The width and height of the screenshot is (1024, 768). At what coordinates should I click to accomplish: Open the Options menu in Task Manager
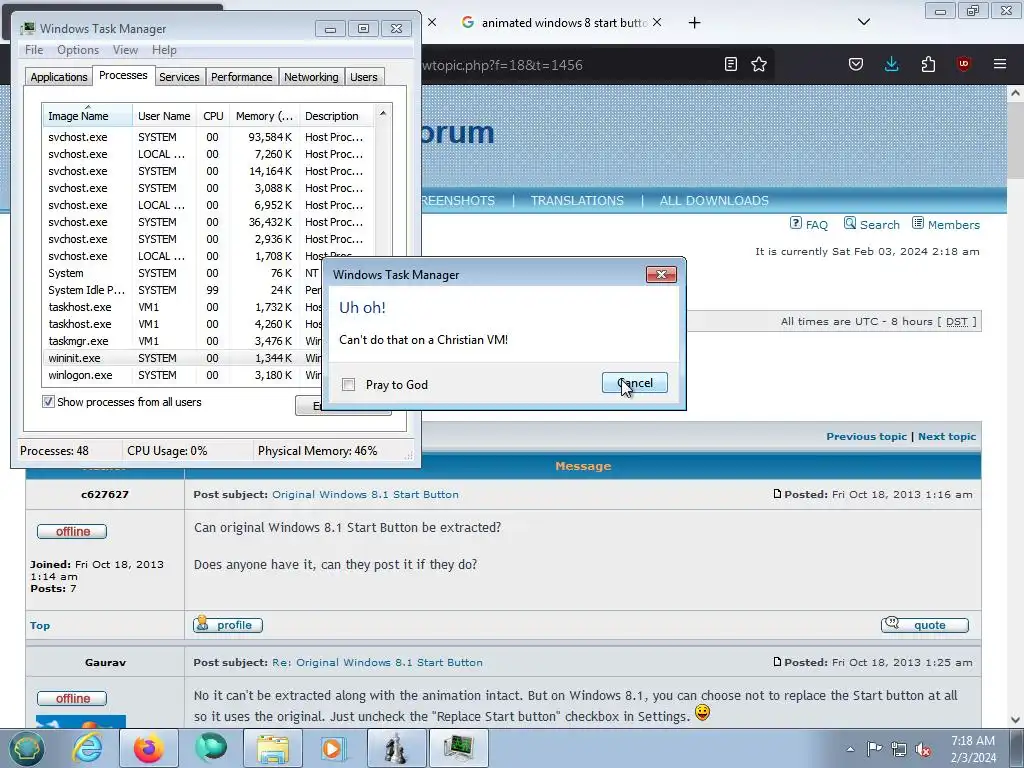click(x=78, y=50)
